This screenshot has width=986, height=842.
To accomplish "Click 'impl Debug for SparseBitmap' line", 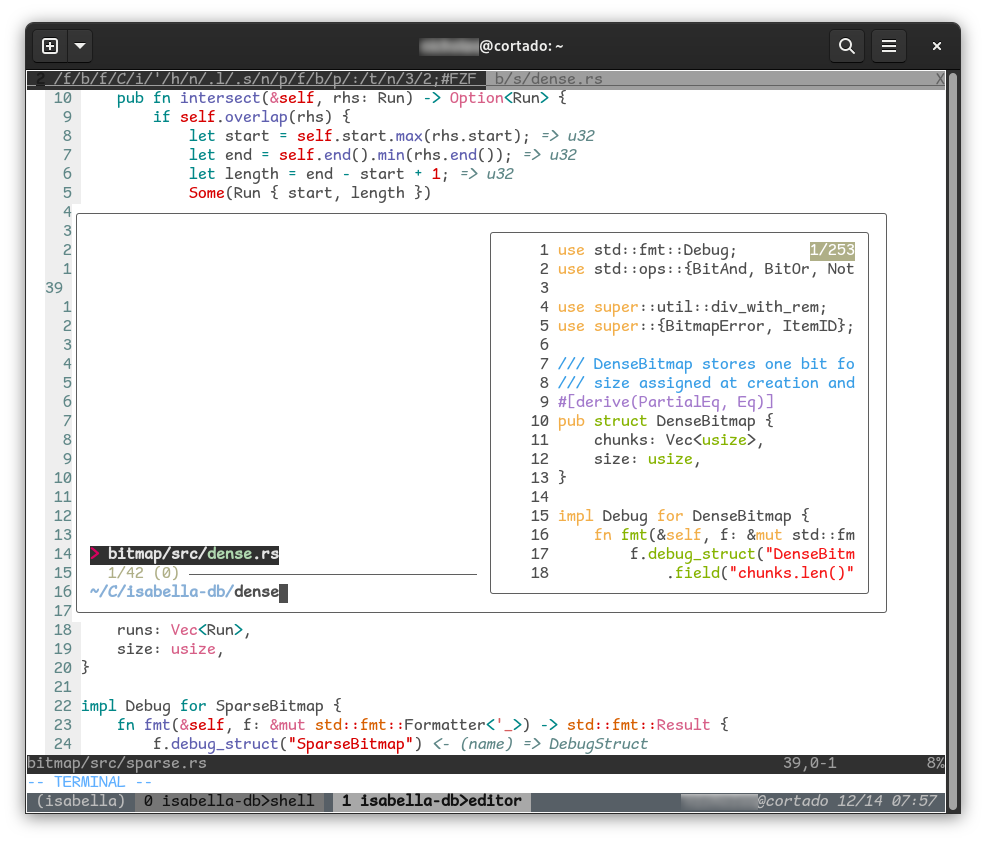I will (211, 706).
